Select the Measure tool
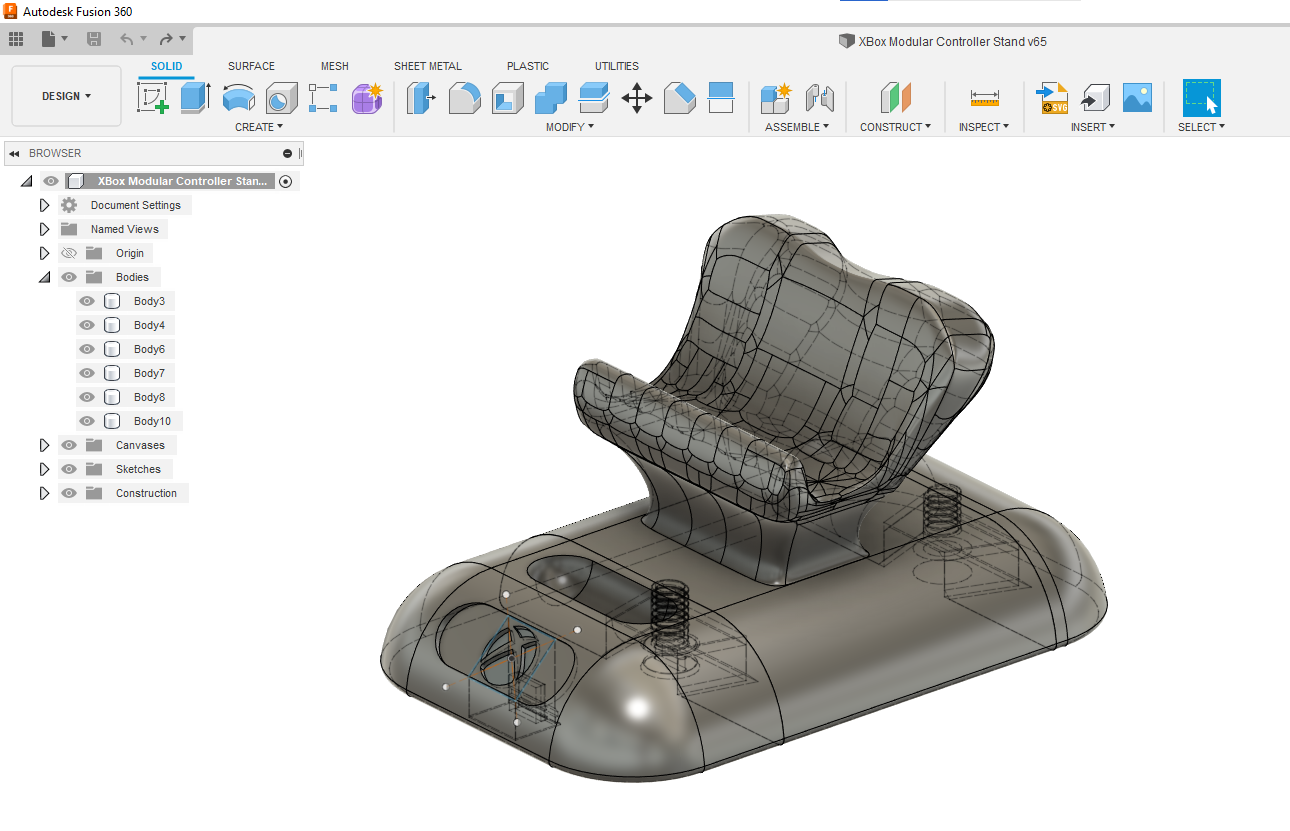The height and width of the screenshot is (831, 1290). (985, 97)
